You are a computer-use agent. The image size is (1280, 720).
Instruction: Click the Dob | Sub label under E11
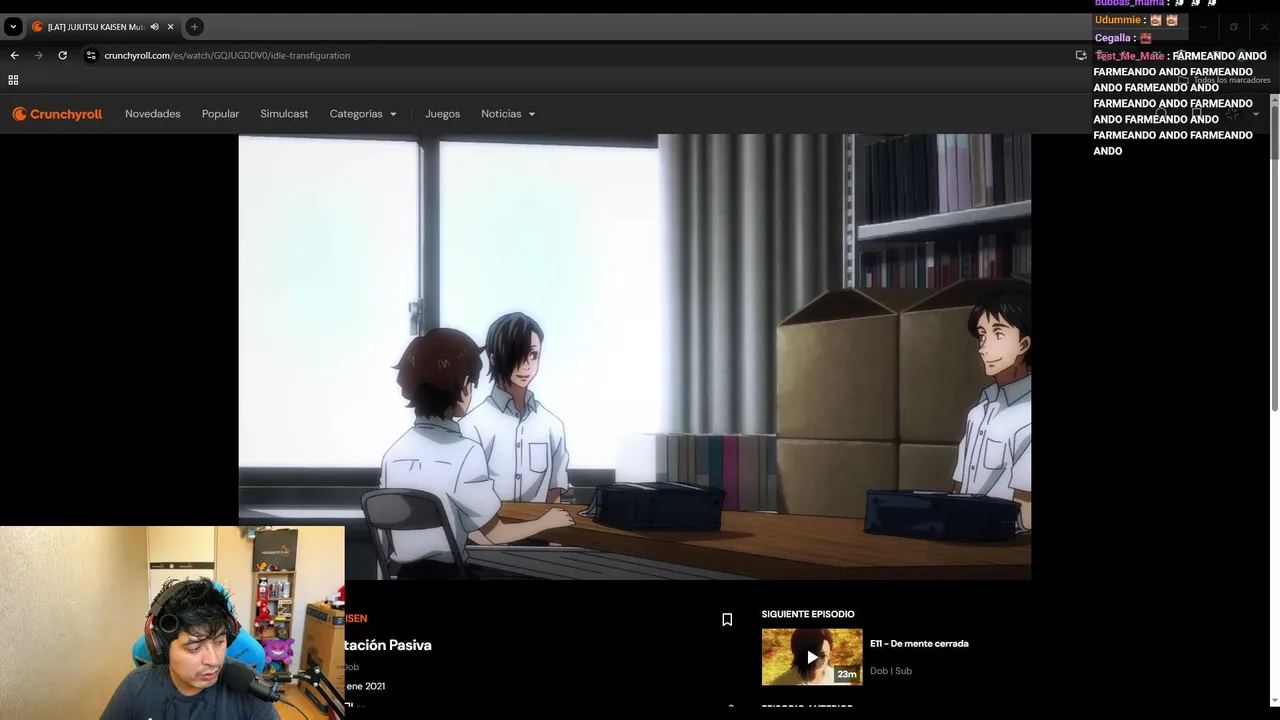click(891, 671)
